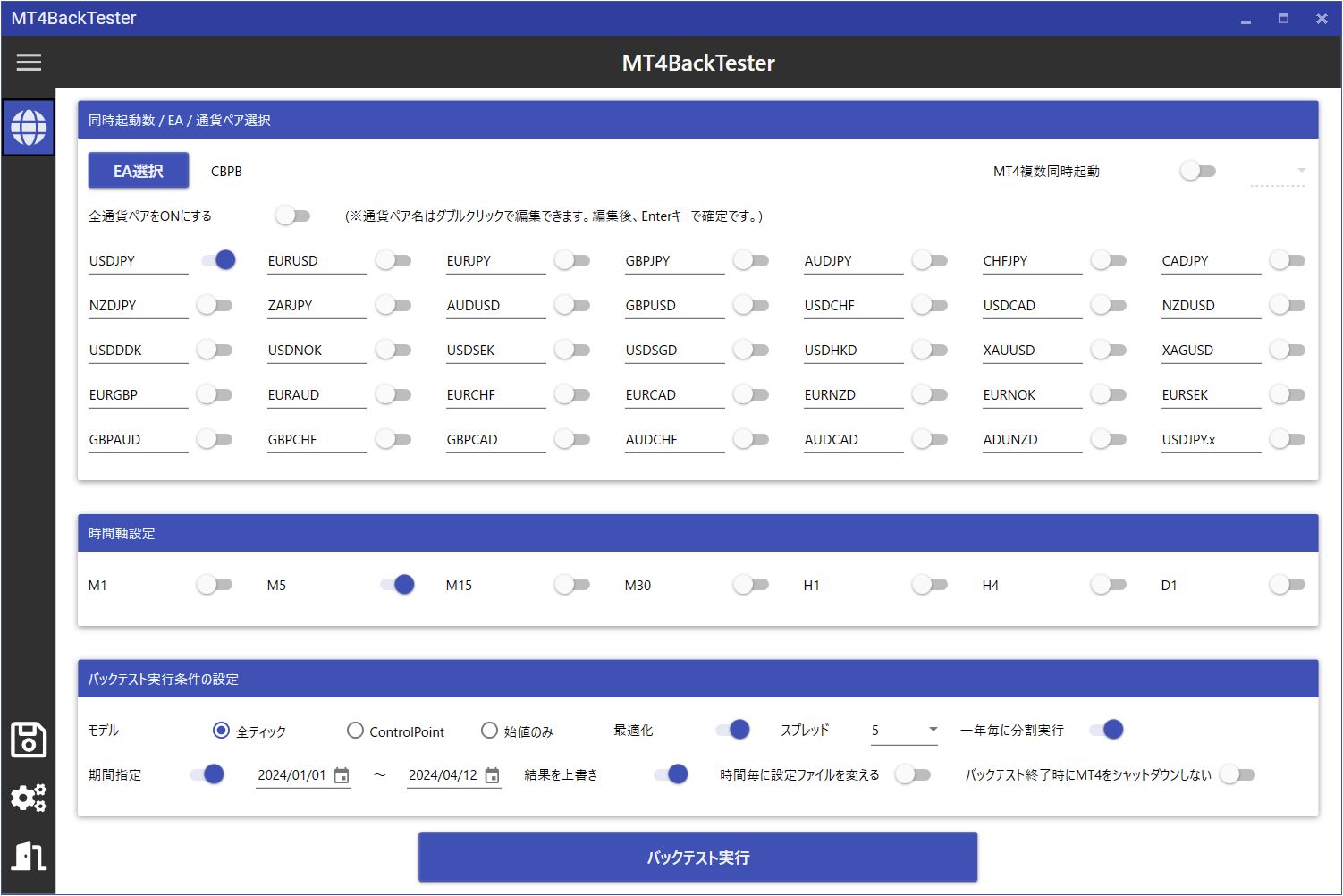The width and height of the screenshot is (1343, 896).
Task: Maximize the MT4BackTester window
Action: click(x=1283, y=19)
